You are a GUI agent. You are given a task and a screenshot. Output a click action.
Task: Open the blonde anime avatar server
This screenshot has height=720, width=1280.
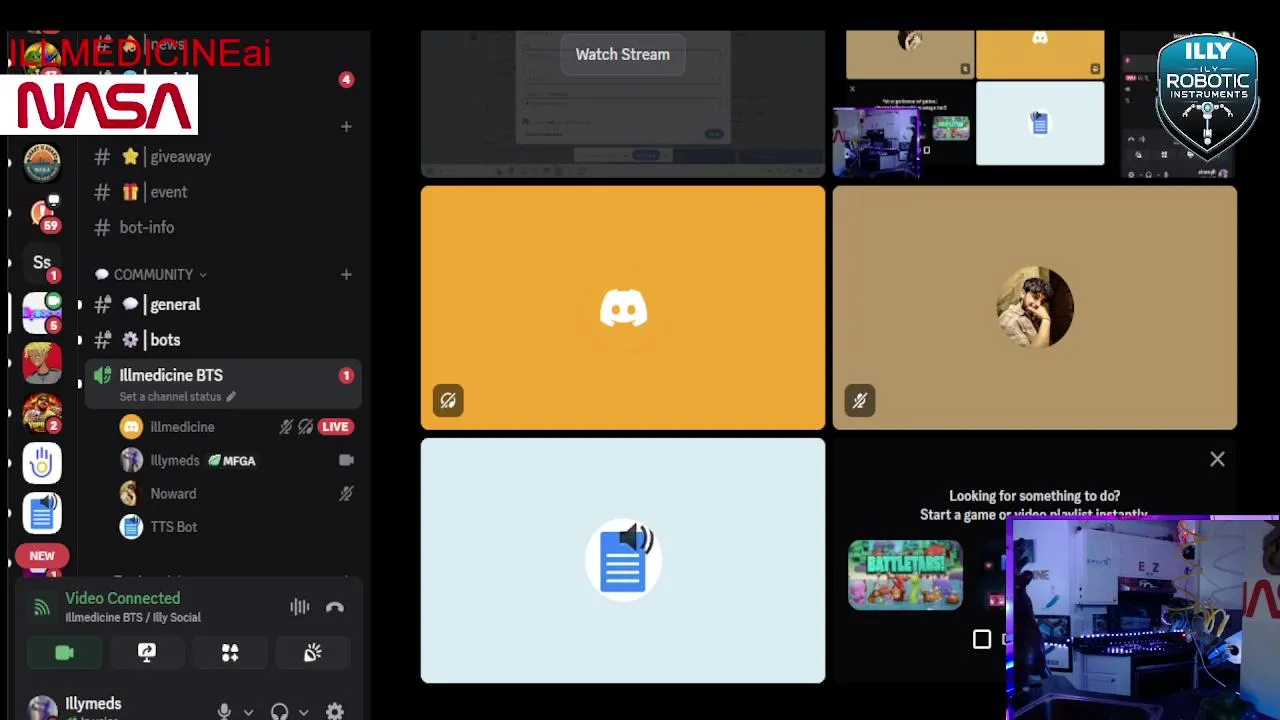(x=42, y=363)
